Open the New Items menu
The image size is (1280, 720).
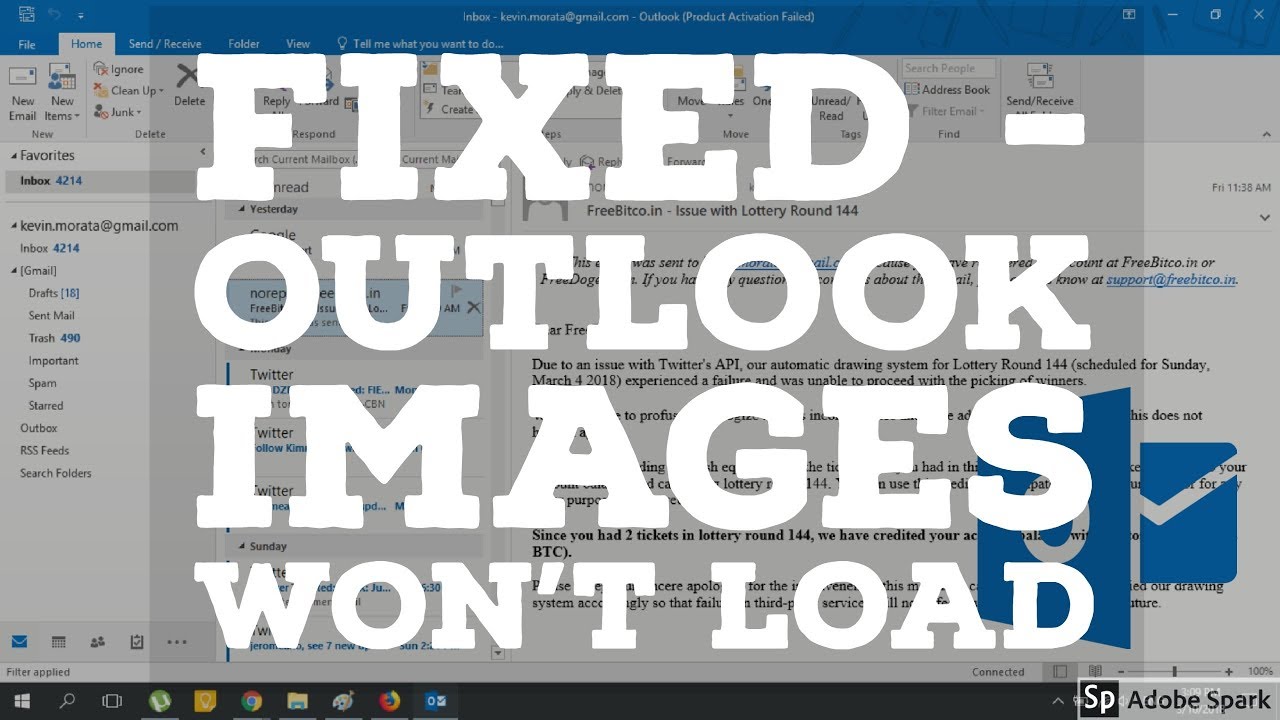coord(62,94)
